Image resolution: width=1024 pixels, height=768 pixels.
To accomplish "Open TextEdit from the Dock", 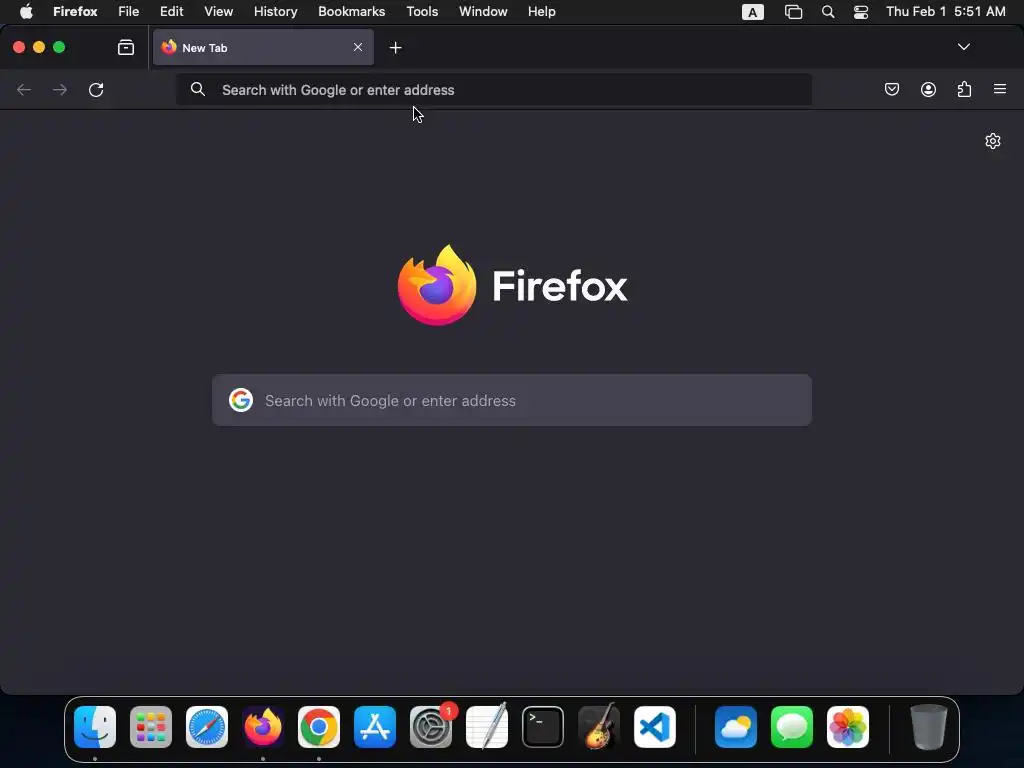I will click(x=487, y=727).
